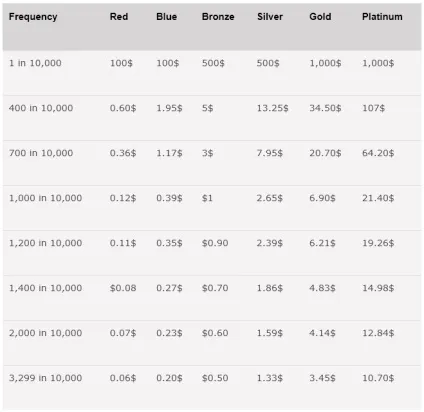Viewport: 424px width, 412px height.
Task: Click the Blue column header
Action: pyautogui.click(x=167, y=16)
